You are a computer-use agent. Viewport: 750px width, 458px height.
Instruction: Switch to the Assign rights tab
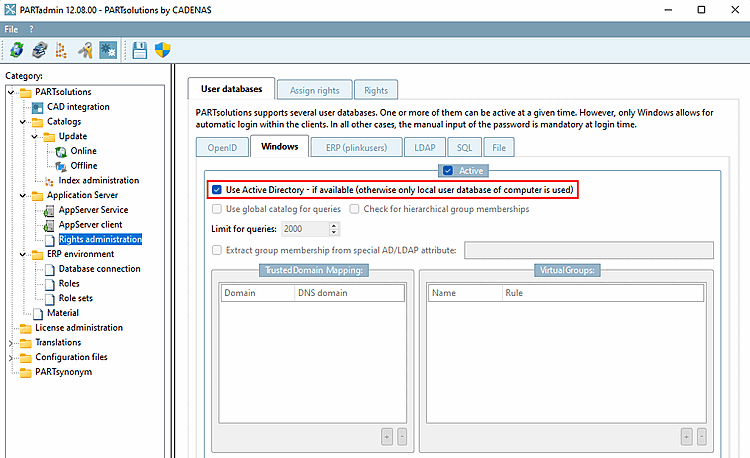(x=315, y=90)
